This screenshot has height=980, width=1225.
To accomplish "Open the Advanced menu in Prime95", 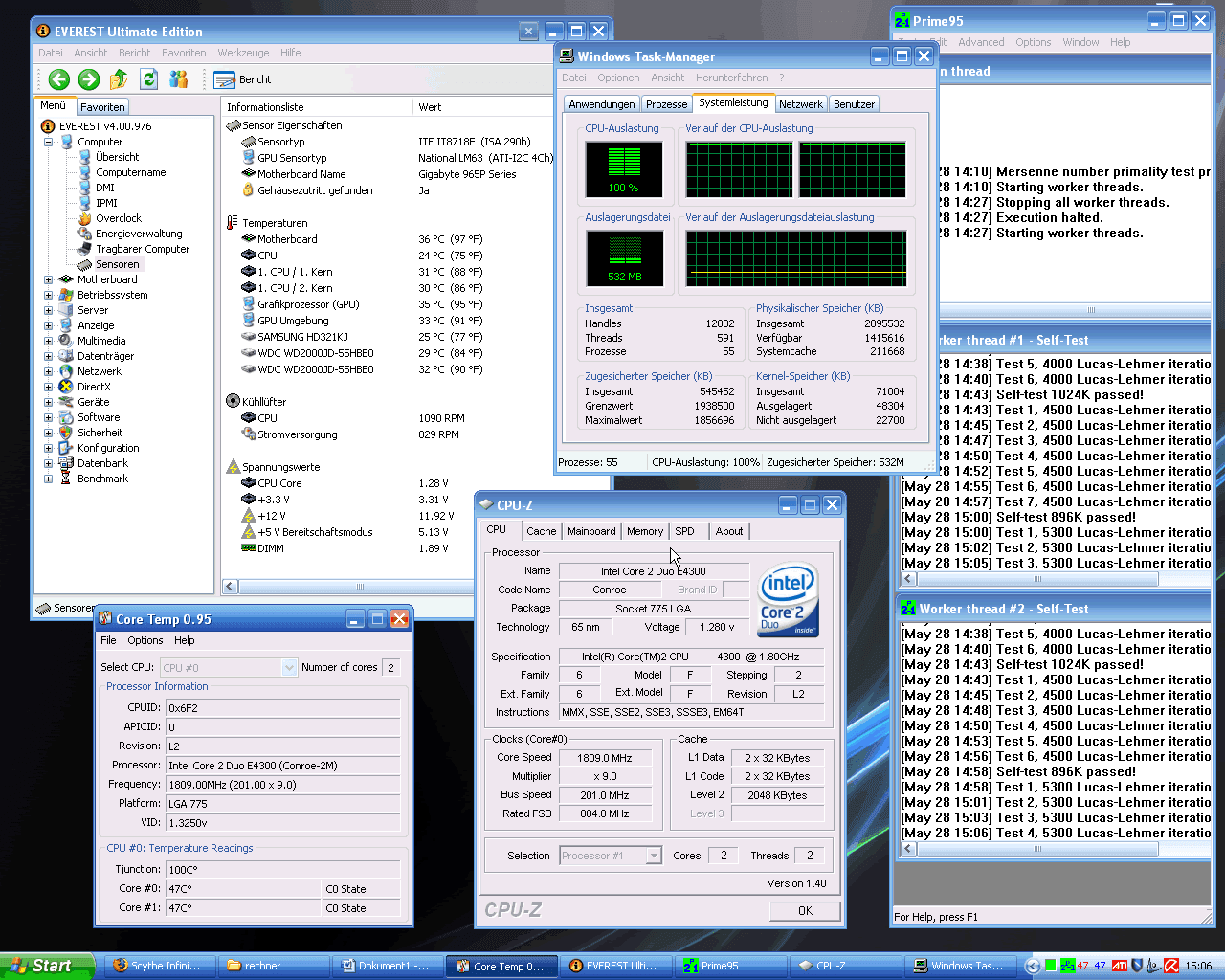I will [981, 42].
